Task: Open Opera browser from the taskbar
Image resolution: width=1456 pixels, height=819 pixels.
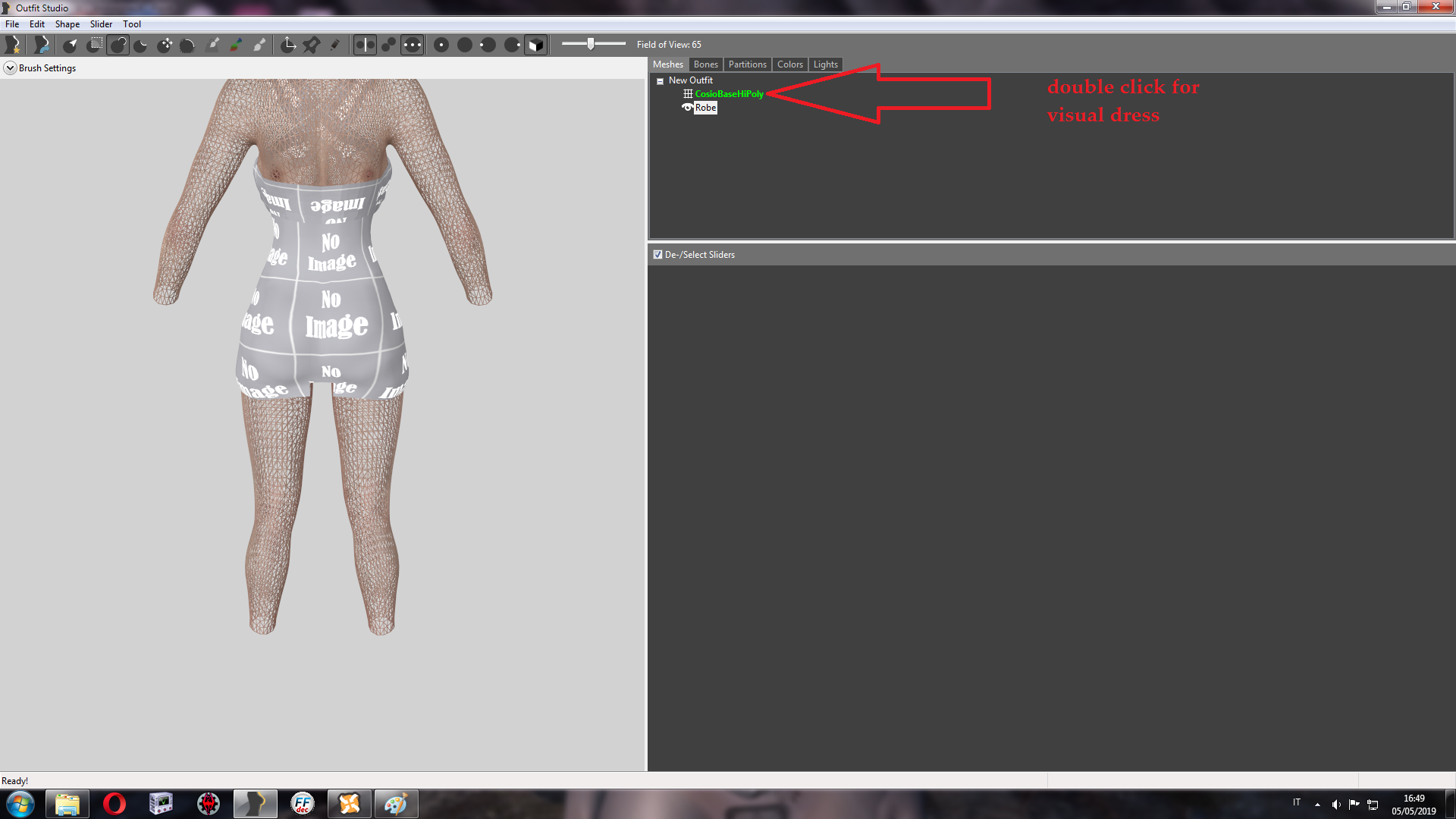Action: (114, 804)
